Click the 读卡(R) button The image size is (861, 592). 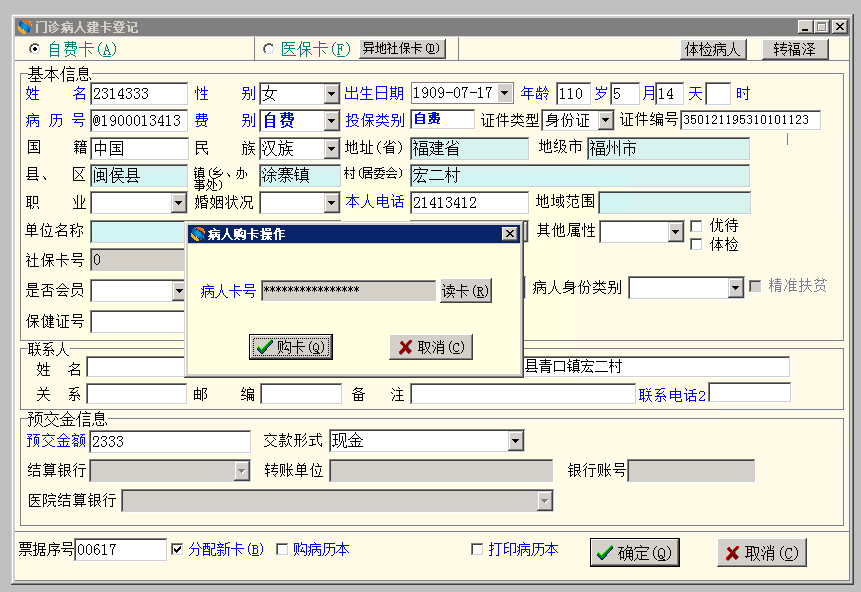click(x=466, y=291)
